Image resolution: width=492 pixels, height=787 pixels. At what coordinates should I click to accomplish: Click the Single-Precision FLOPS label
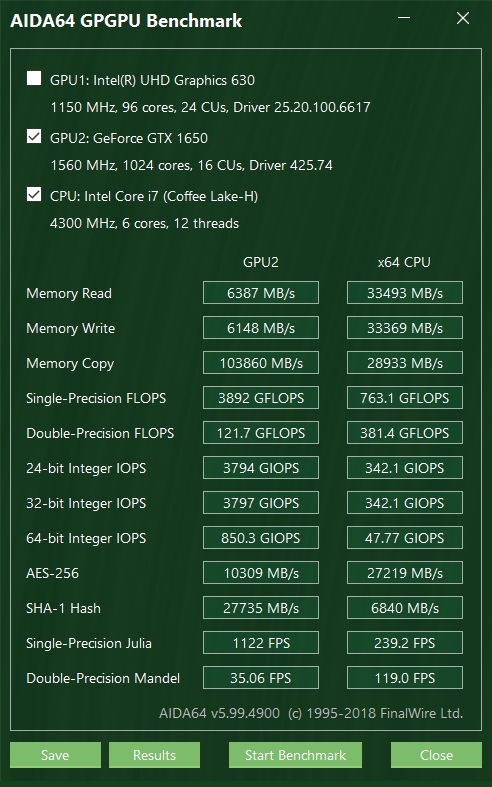click(96, 399)
